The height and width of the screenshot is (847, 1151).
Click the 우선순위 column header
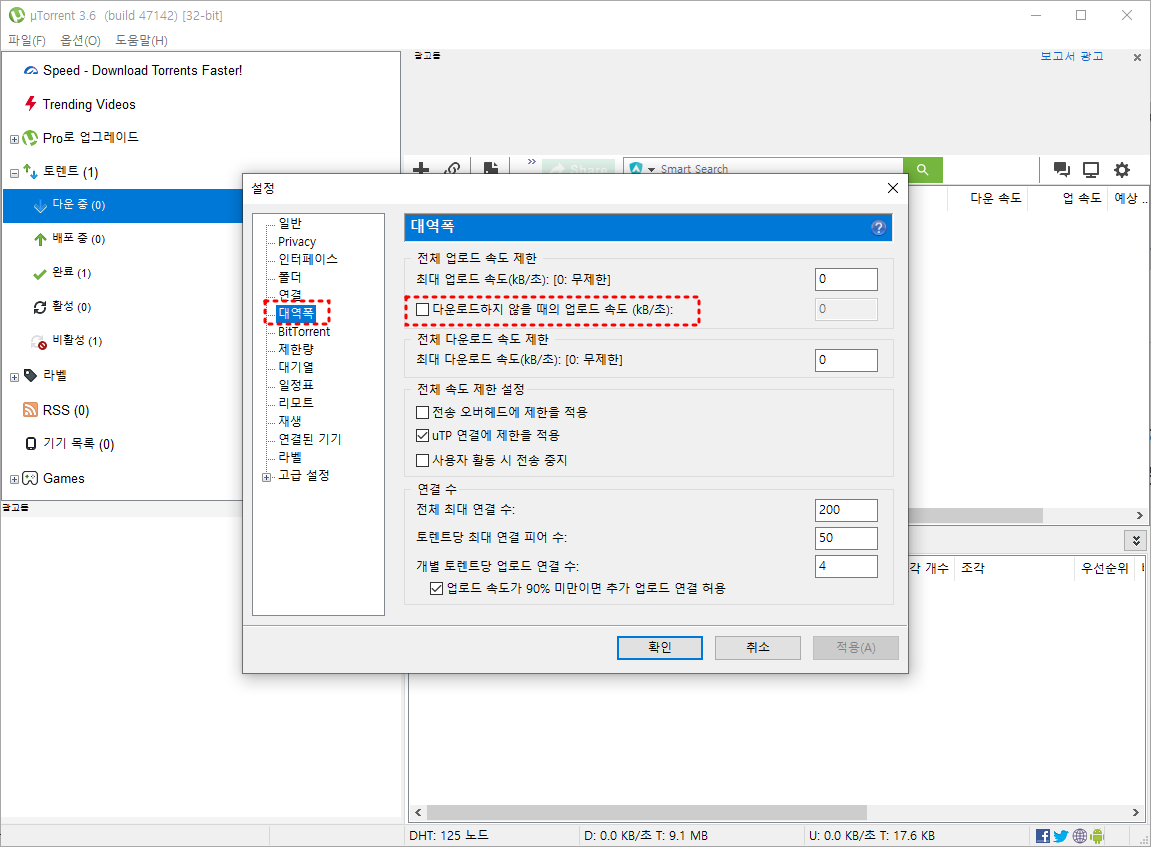click(1104, 568)
